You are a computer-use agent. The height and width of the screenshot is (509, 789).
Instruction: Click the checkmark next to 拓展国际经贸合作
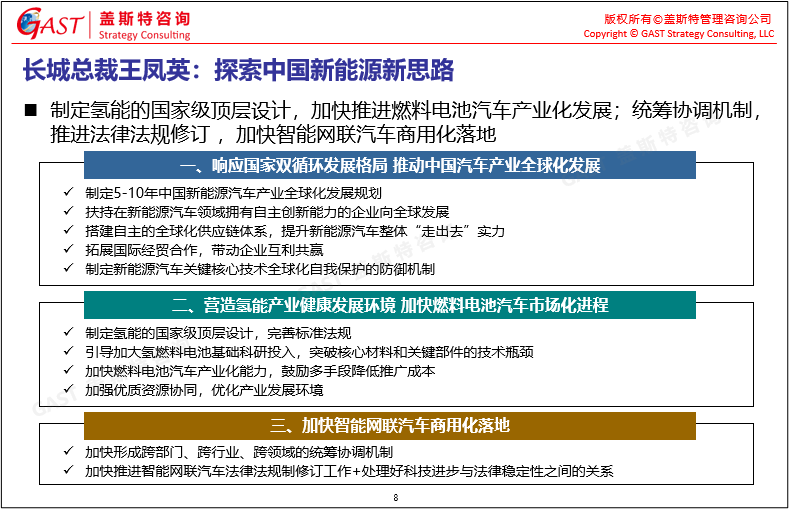pyautogui.click(x=68, y=250)
